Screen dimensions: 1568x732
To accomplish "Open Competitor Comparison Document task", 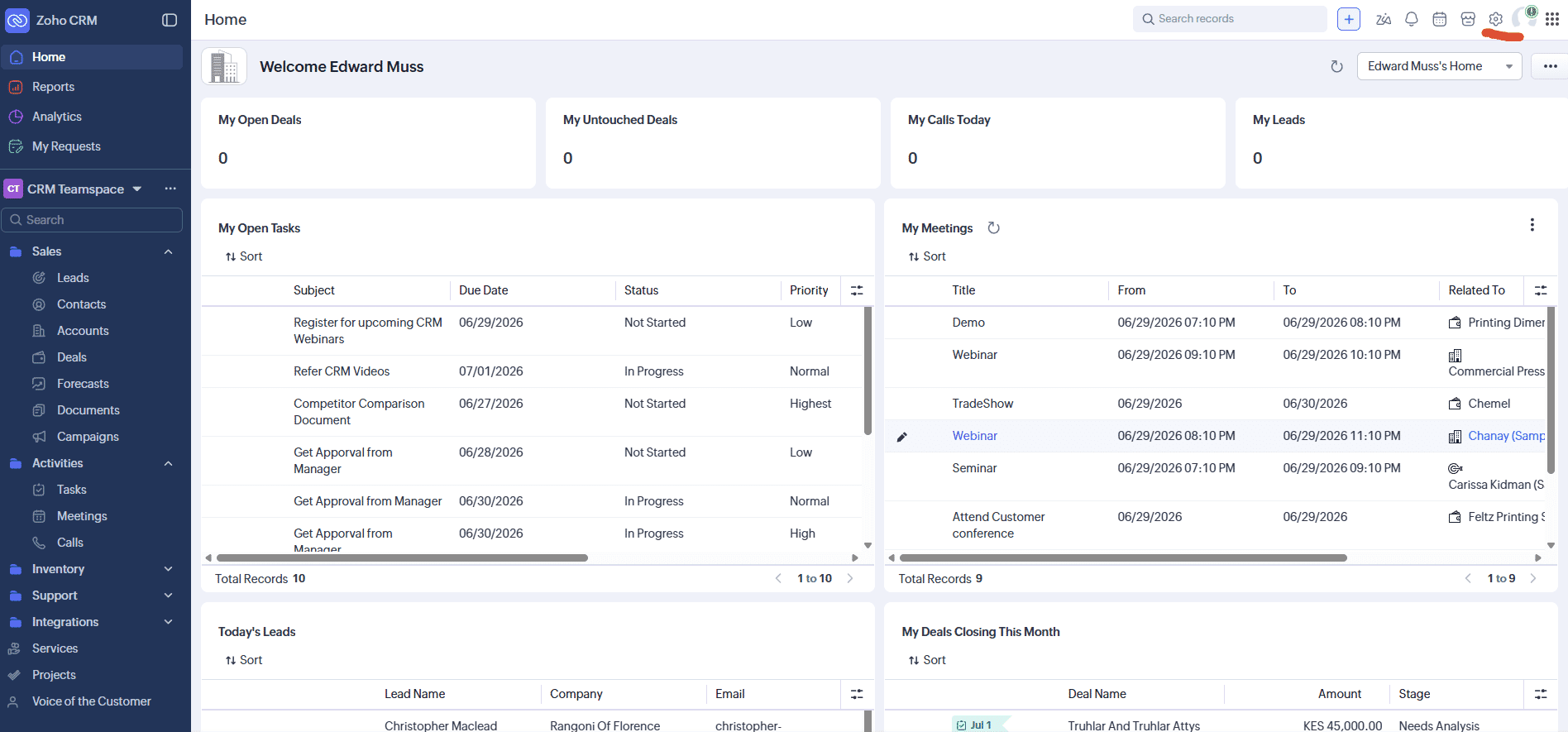I will click(359, 412).
